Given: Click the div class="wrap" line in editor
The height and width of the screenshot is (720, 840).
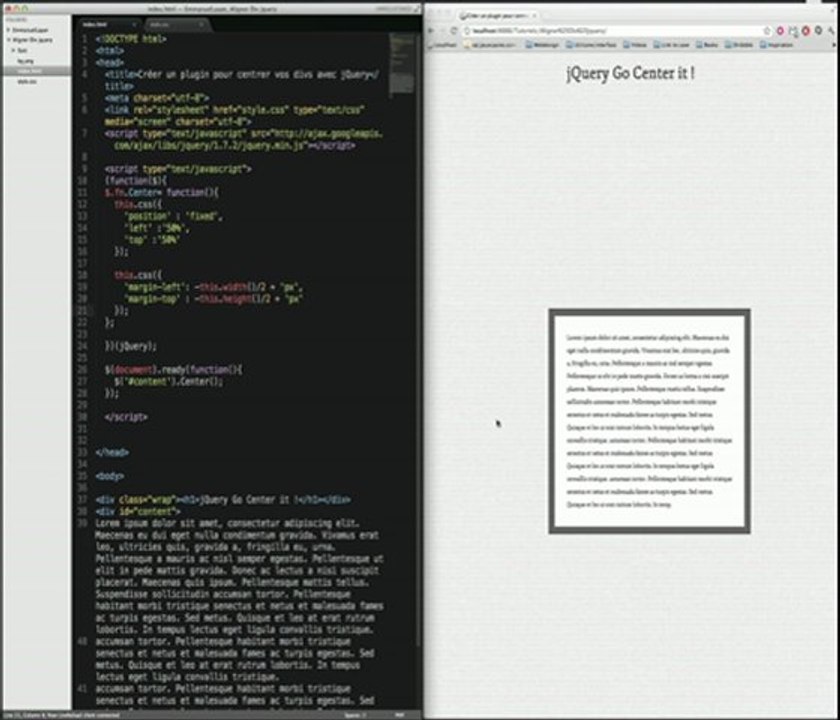Looking at the screenshot, I should pos(223,499).
